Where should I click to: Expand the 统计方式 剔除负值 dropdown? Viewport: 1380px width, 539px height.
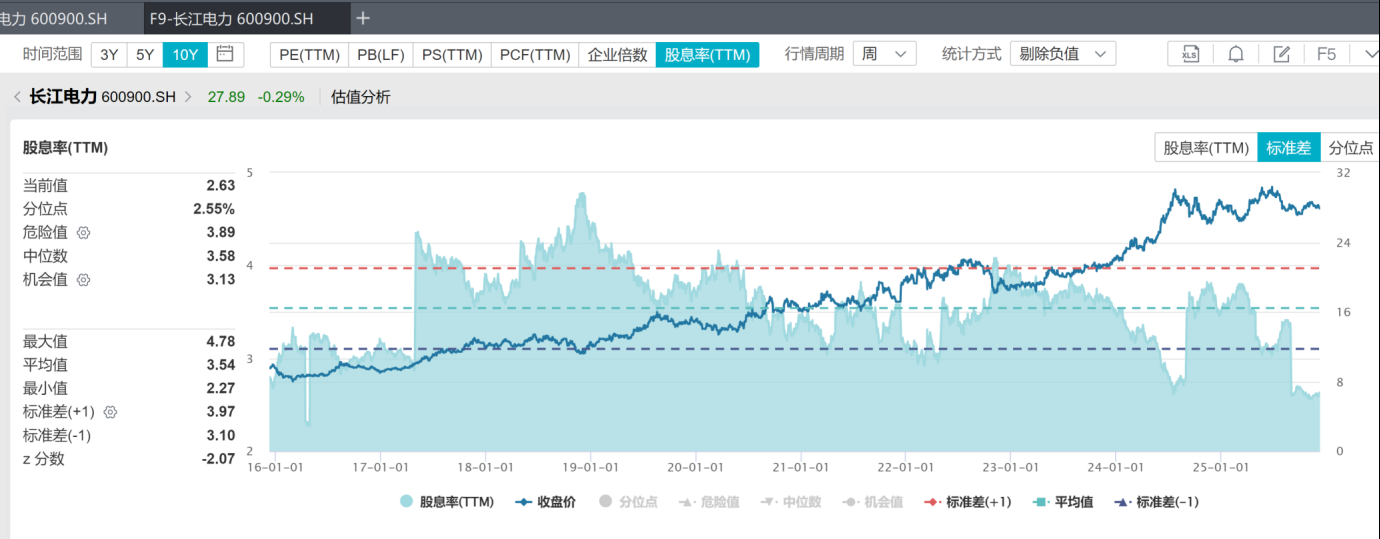(x=1062, y=54)
